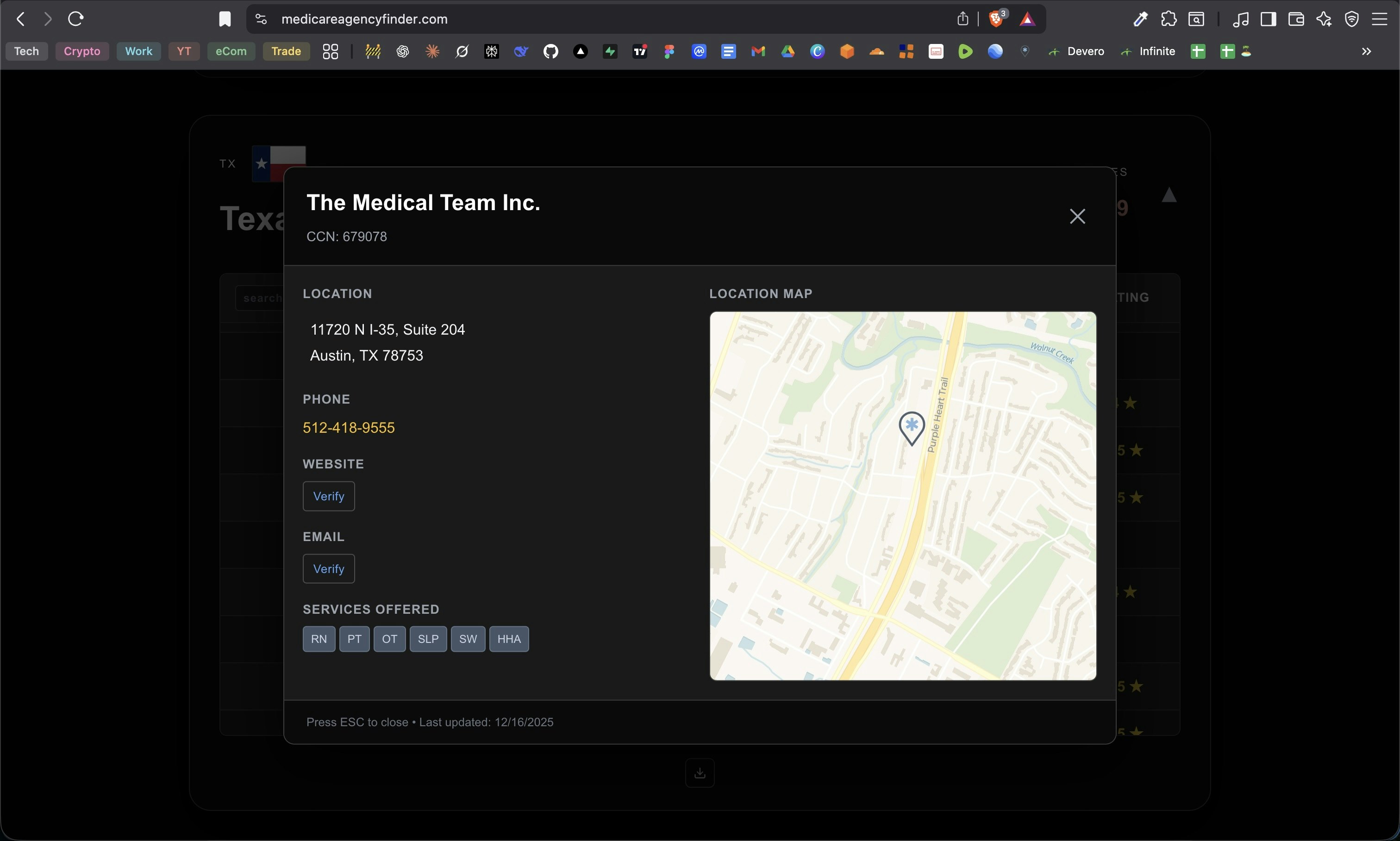Click the phone link 512-418-9555
Screen dimensions: 1400x841
pyautogui.click(x=349, y=428)
